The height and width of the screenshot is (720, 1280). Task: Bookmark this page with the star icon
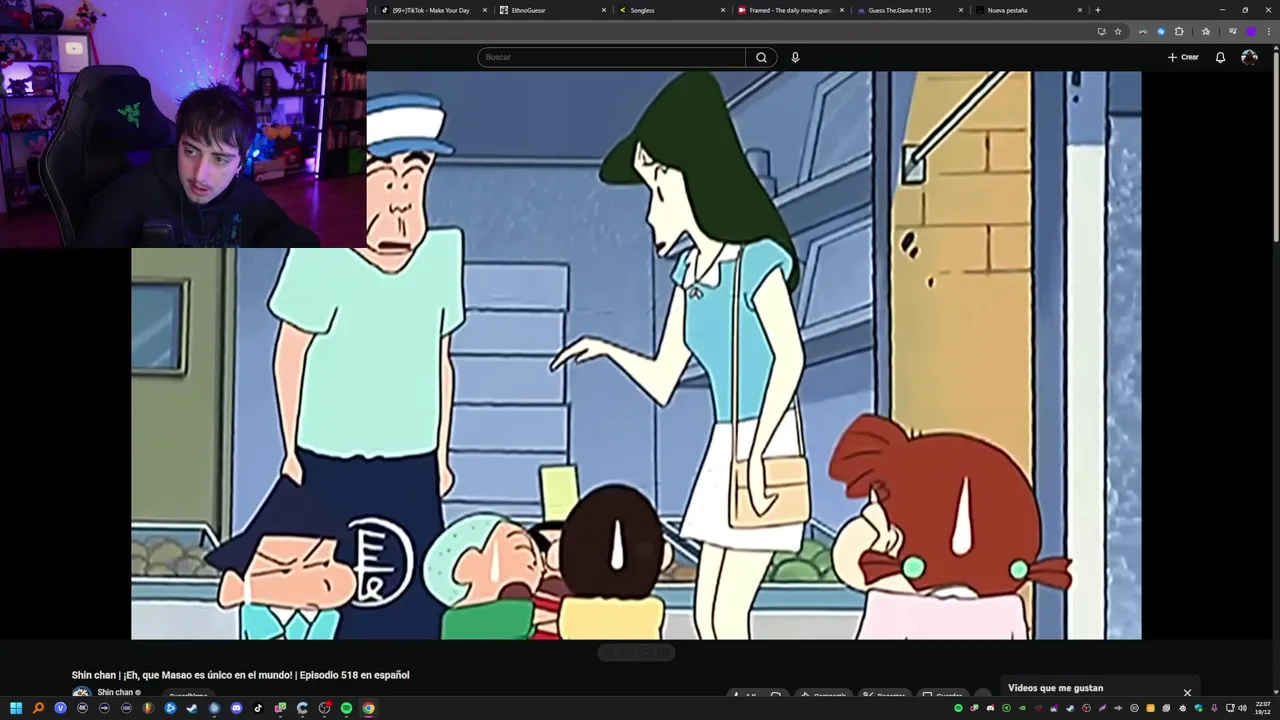point(1118,31)
